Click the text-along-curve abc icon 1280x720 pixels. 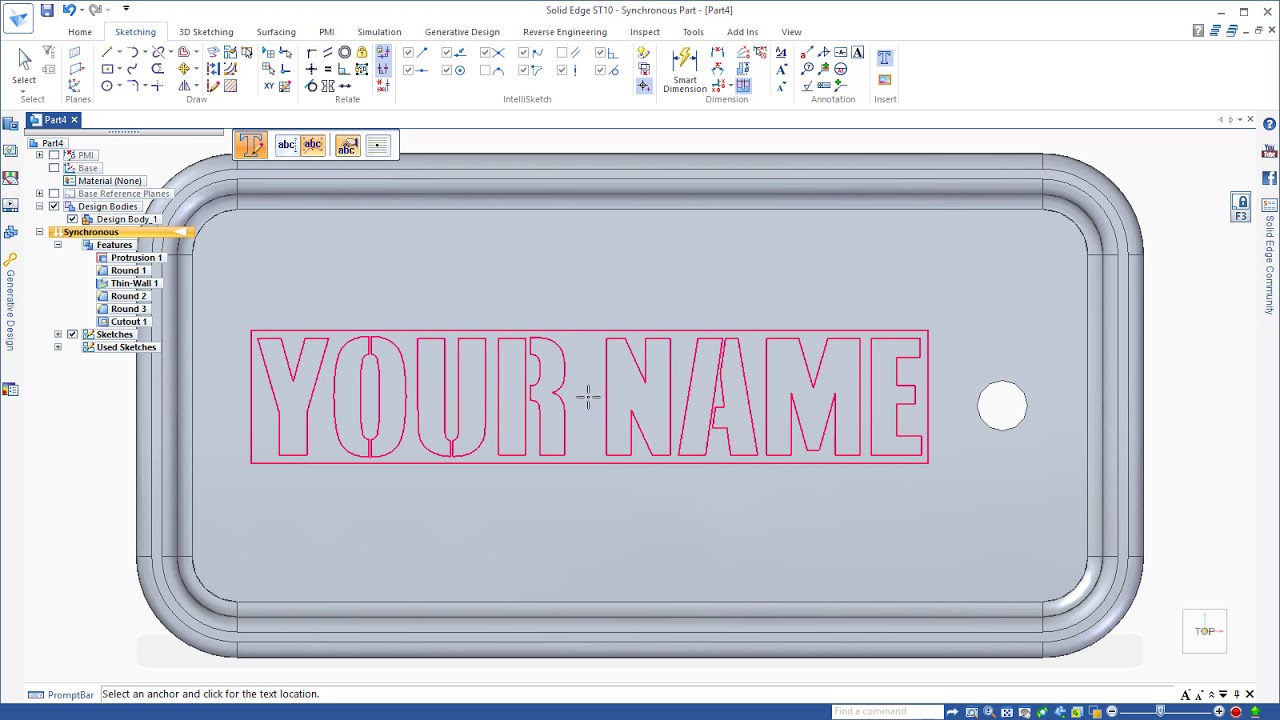313,146
